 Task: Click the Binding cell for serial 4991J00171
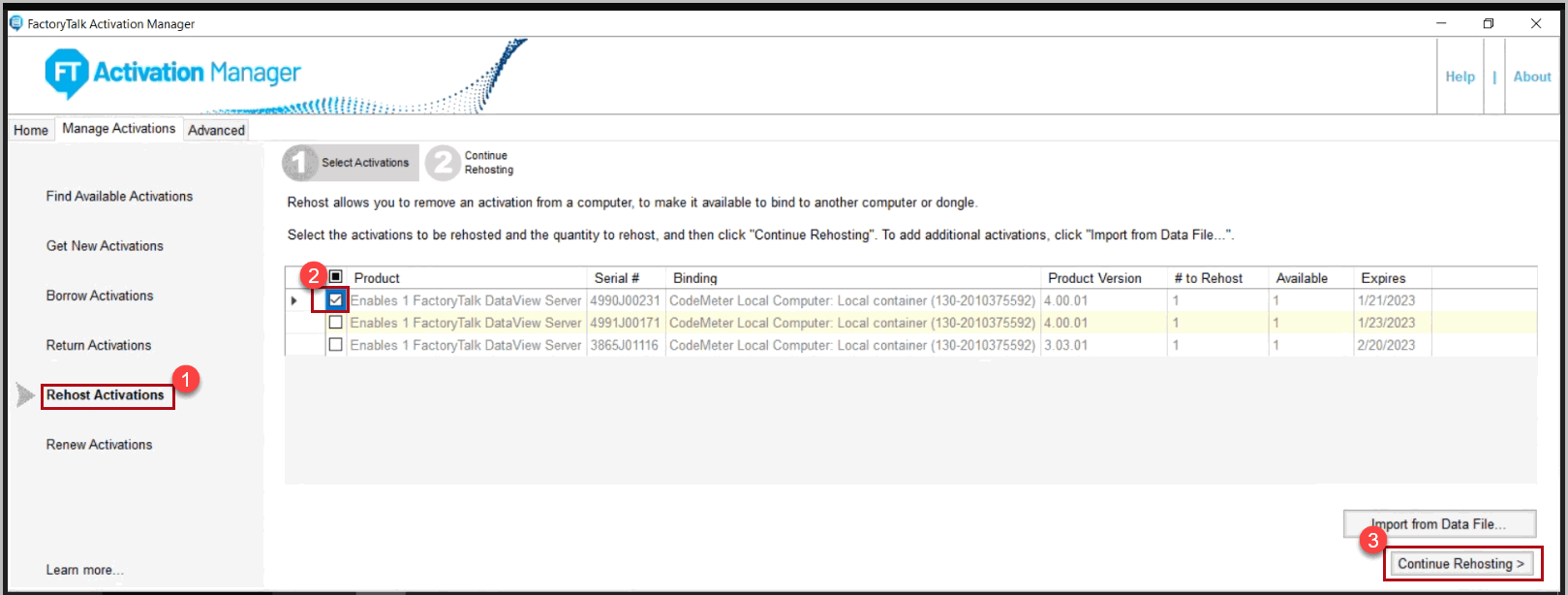tap(852, 323)
